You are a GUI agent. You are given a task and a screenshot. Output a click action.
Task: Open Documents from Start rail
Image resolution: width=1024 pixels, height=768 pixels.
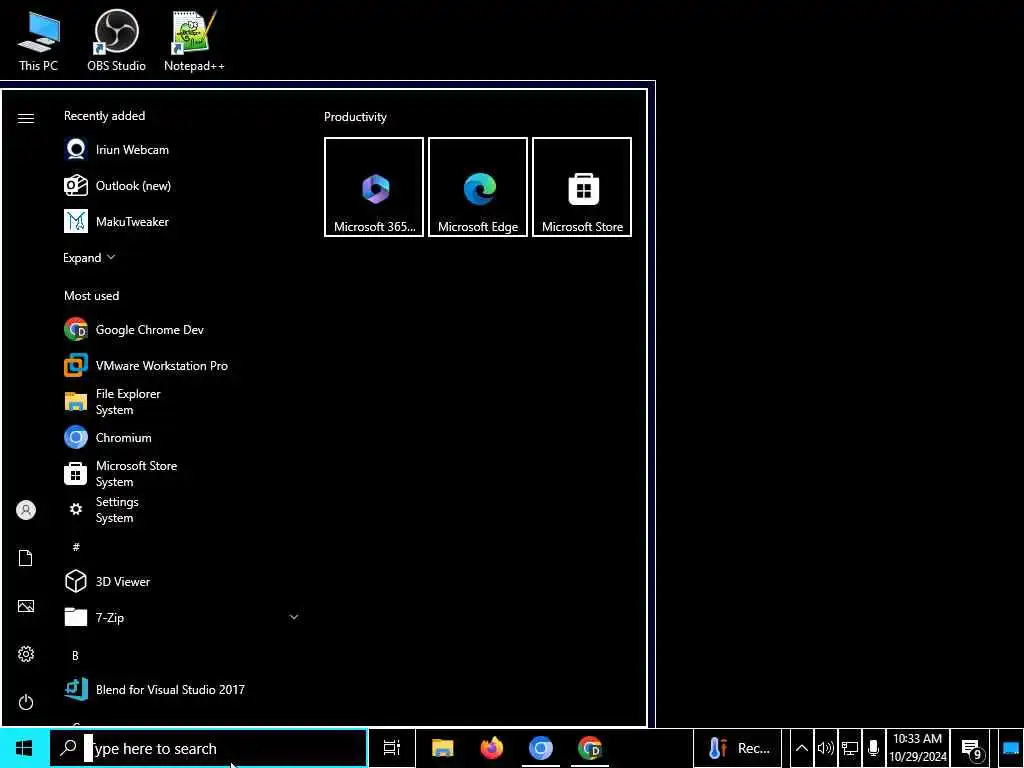pos(25,558)
